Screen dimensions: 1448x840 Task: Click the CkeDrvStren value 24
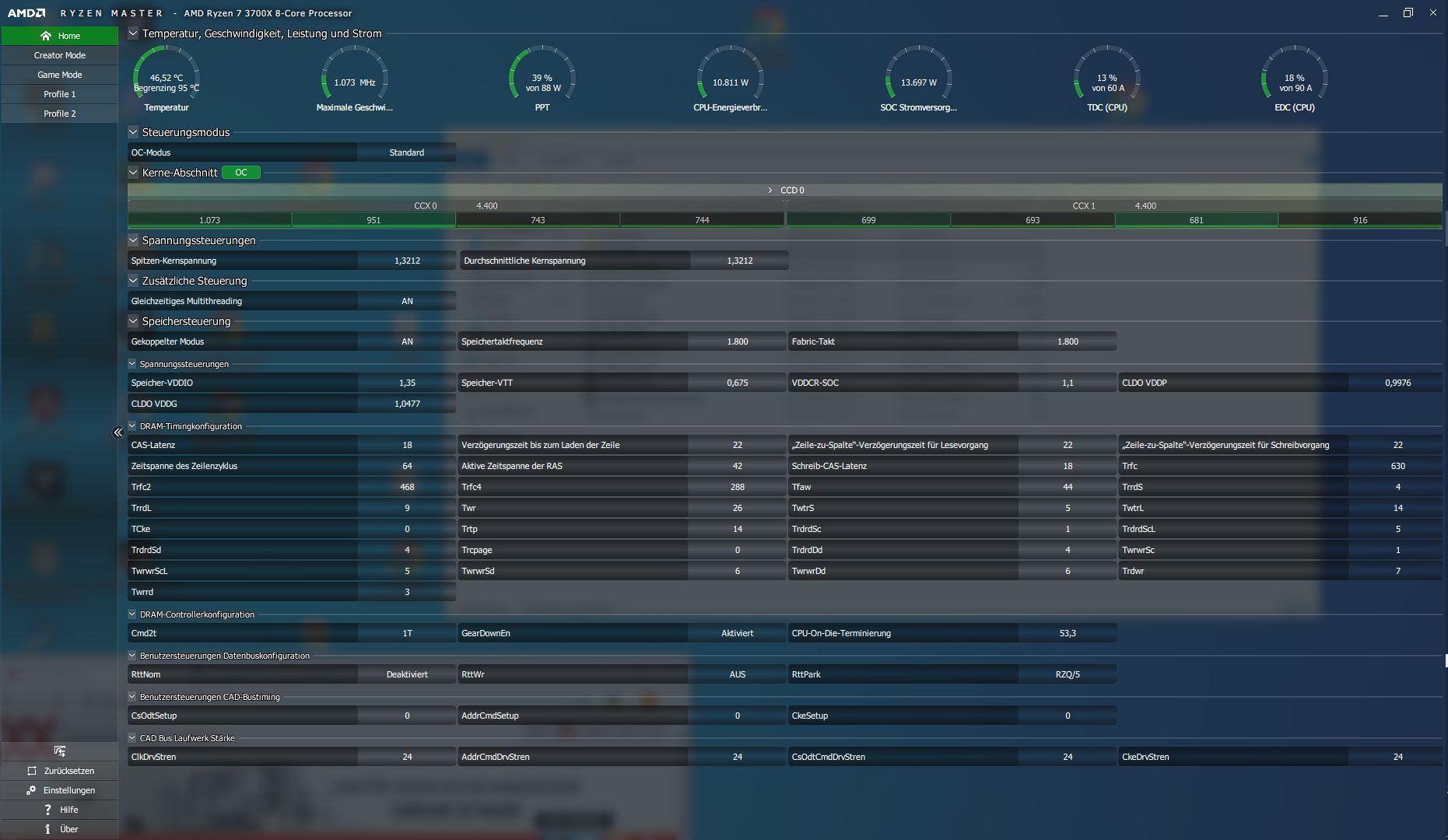click(1397, 757)
